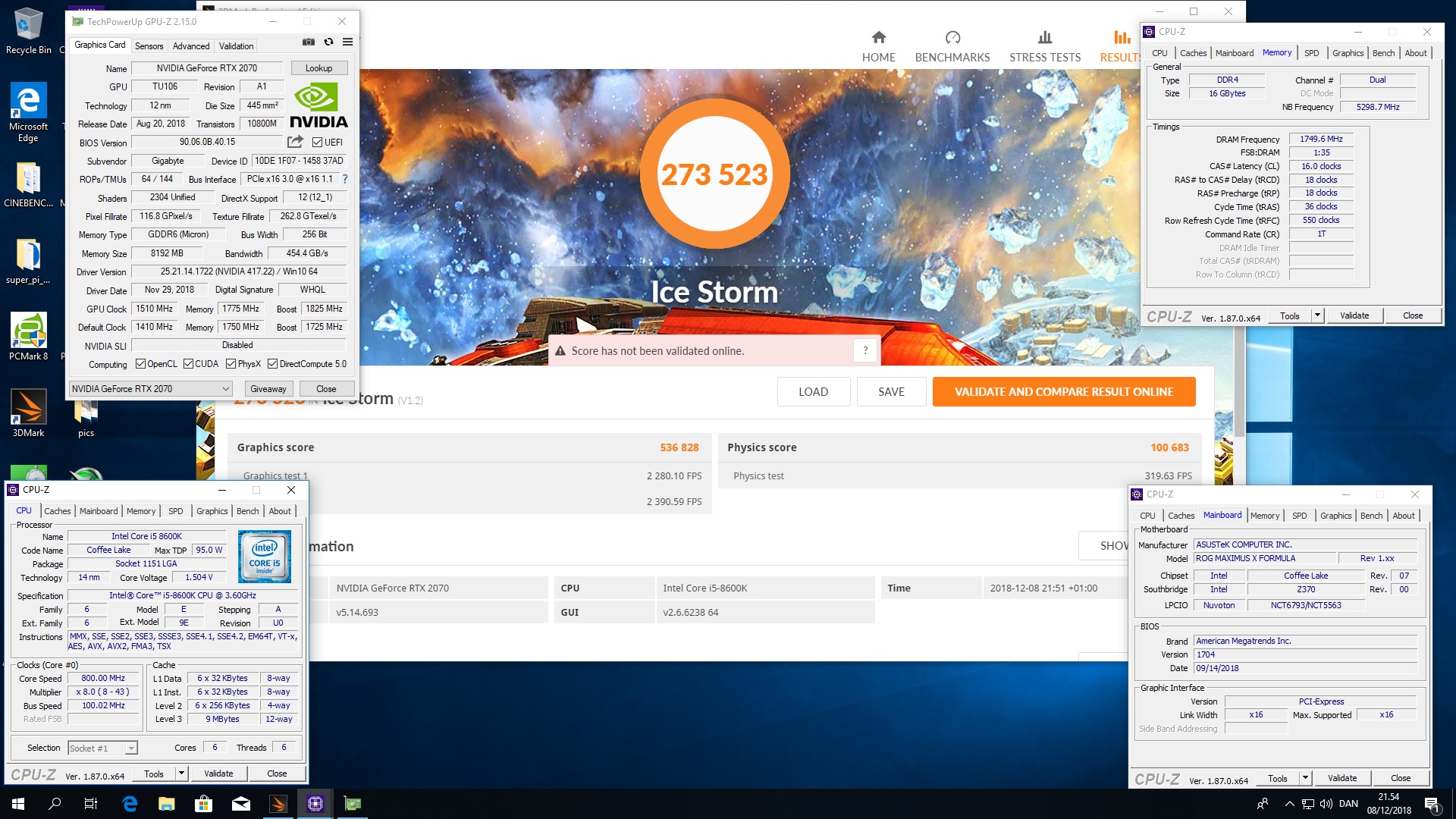Open SPD tab in Memory CPU-Z window
This screenshot has width=1456, height=819.
1312,53
